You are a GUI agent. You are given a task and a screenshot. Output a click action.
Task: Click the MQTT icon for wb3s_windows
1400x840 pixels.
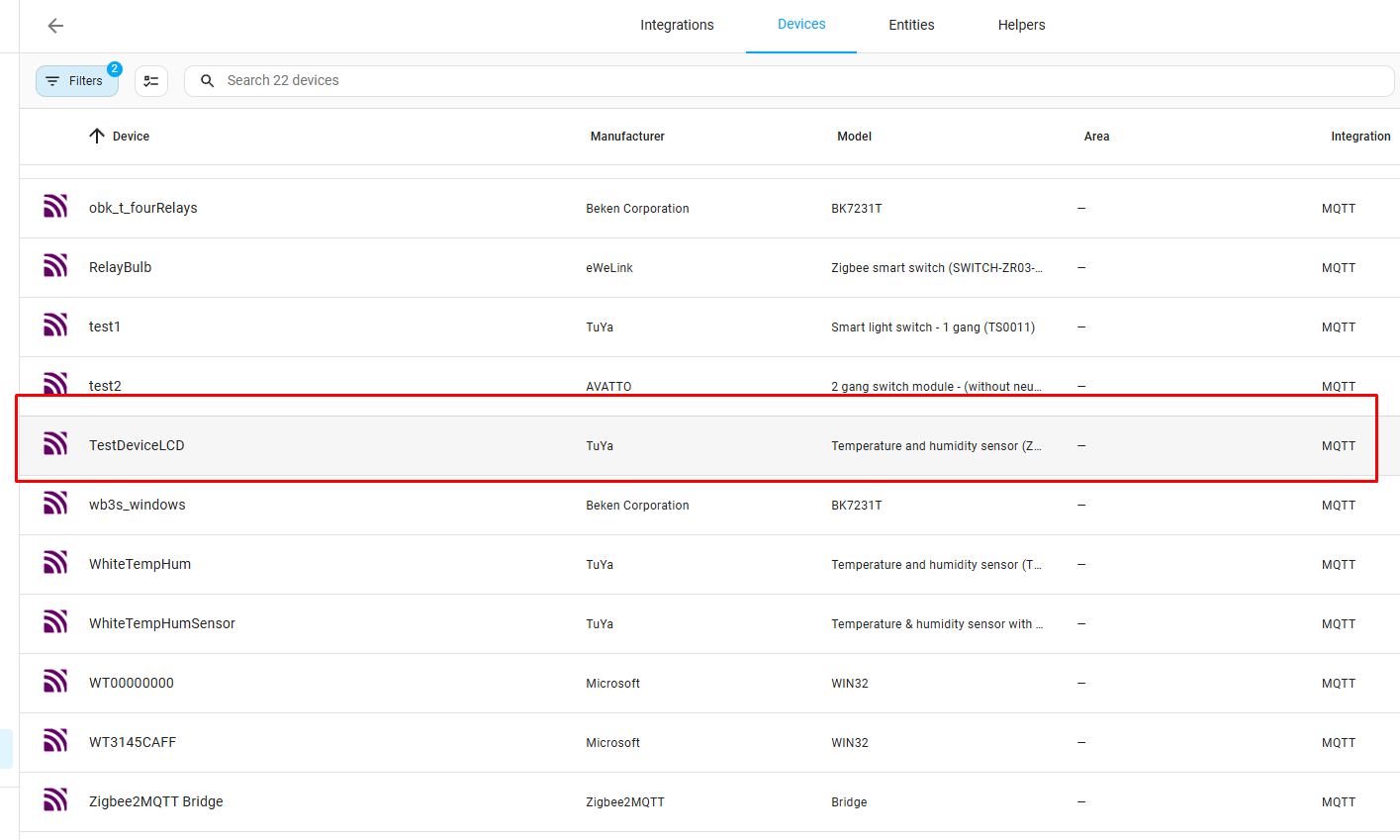click(x=55, y=503)
